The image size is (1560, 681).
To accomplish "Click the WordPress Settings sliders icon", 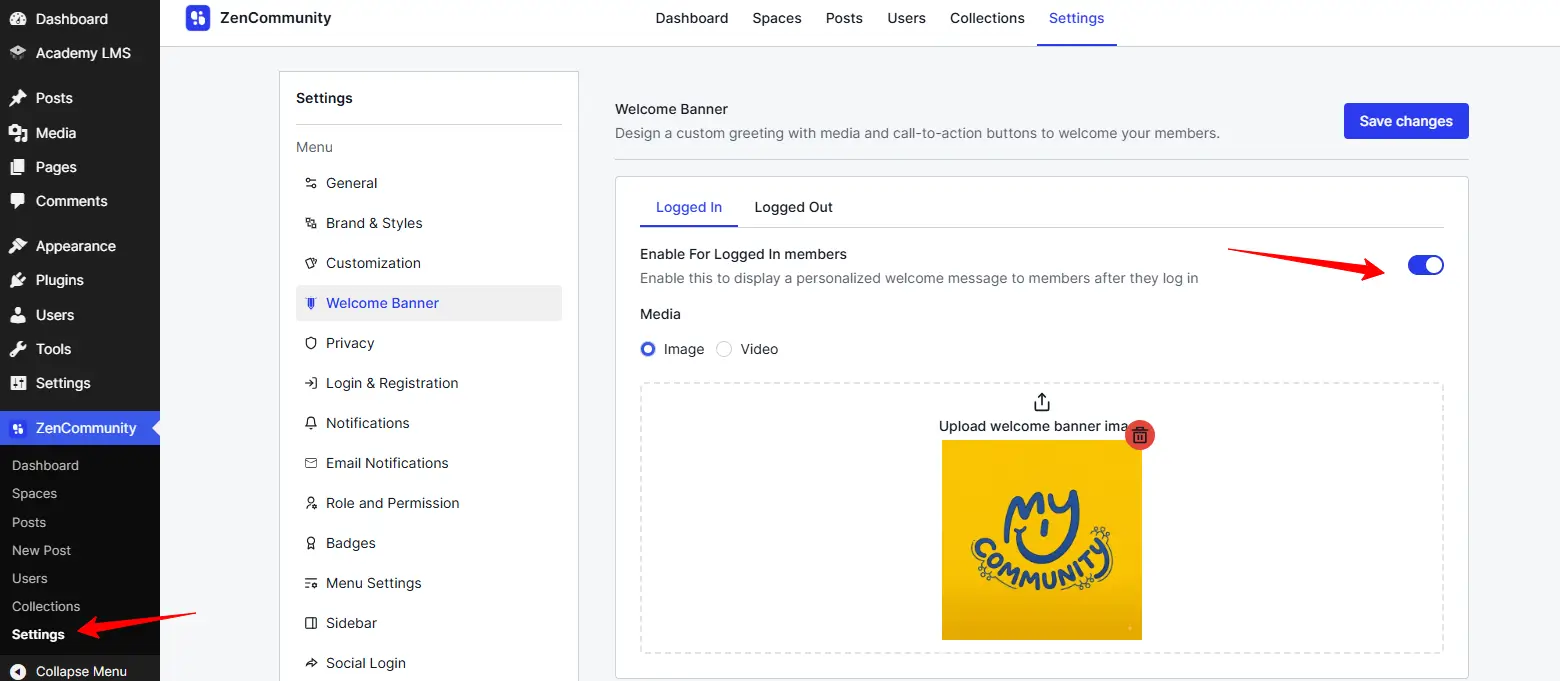I will point(18,383).
